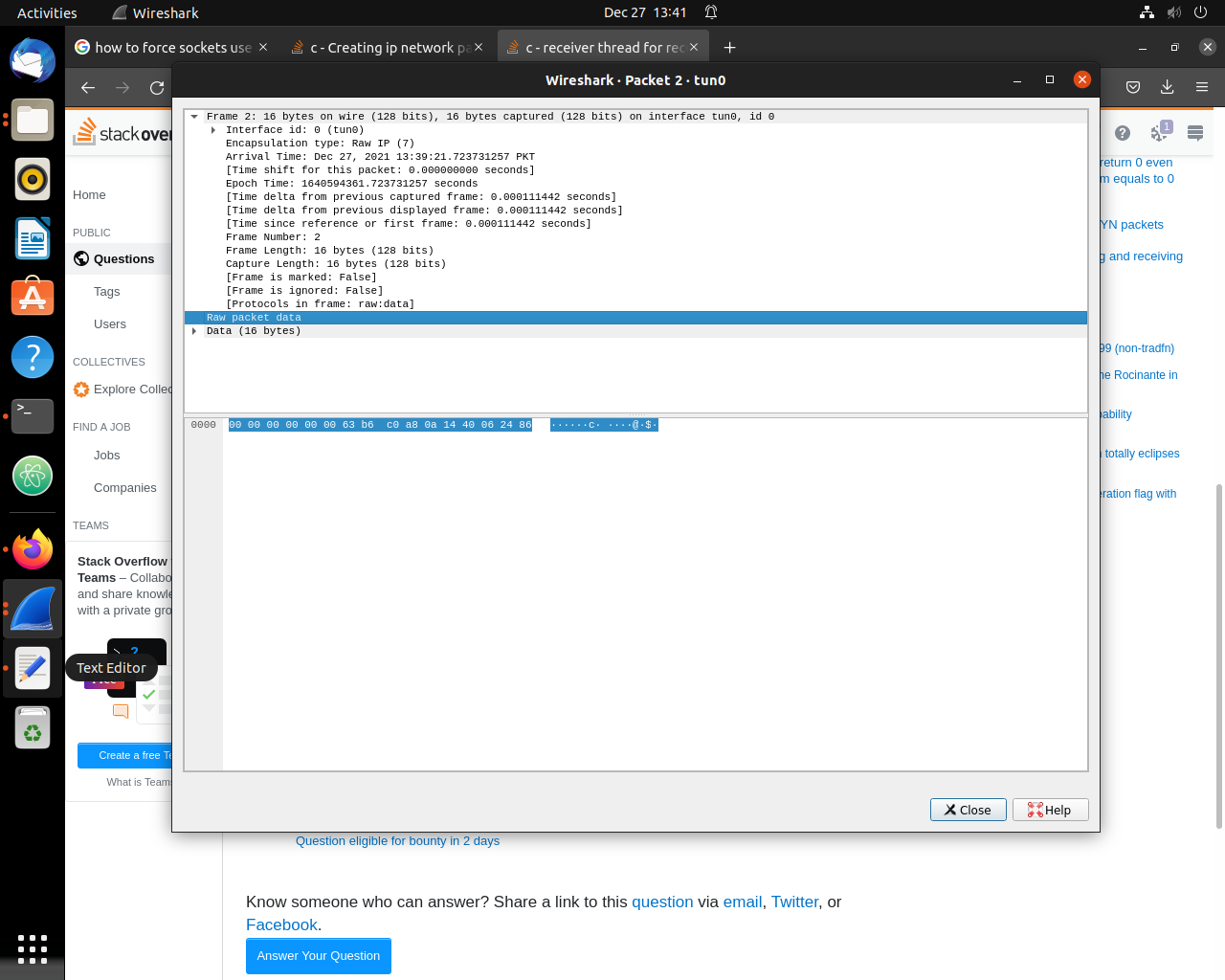Open the clock and calendar menu
Screen dimensions: 1225x980
pyautogui.click(x=645, y=12)
